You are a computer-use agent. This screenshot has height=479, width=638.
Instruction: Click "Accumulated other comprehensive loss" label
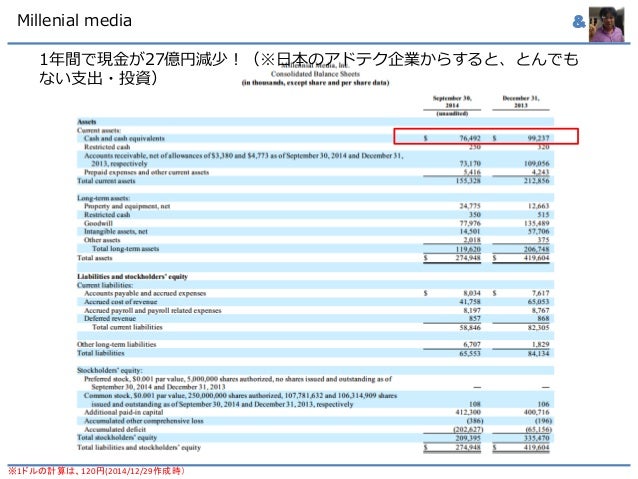pyautogui.click(x=143, y=421)
